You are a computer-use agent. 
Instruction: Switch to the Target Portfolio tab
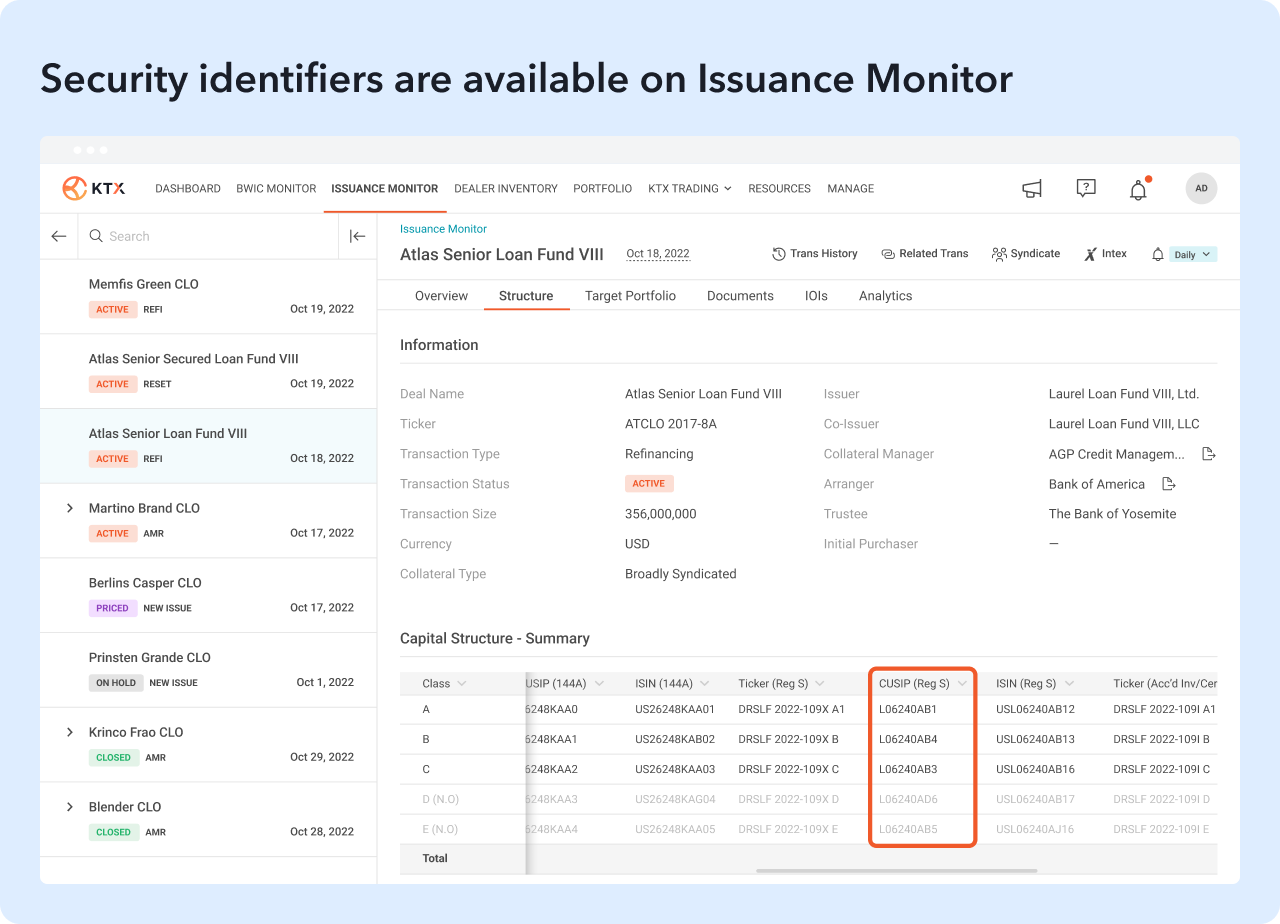pos(630,296)
